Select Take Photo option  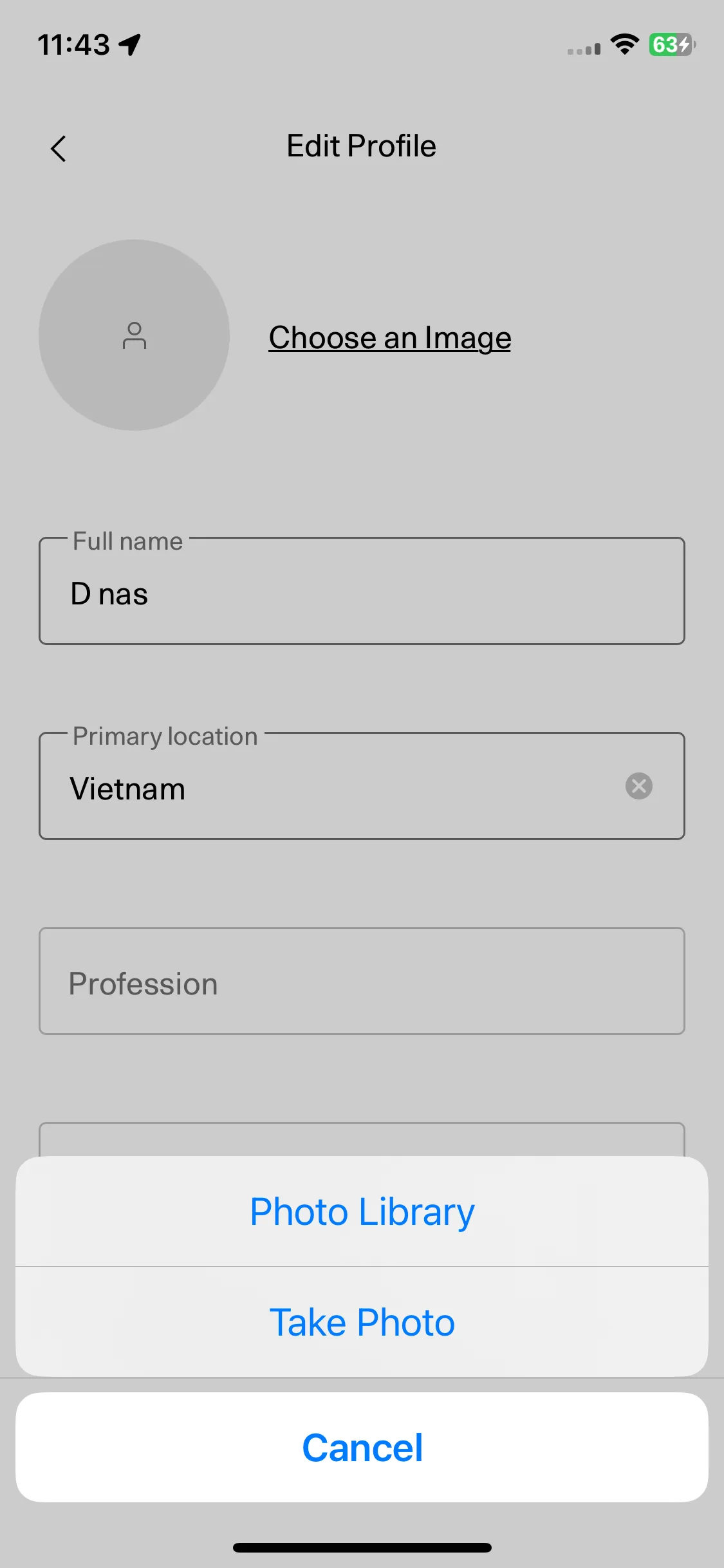tap(362, 1322)
